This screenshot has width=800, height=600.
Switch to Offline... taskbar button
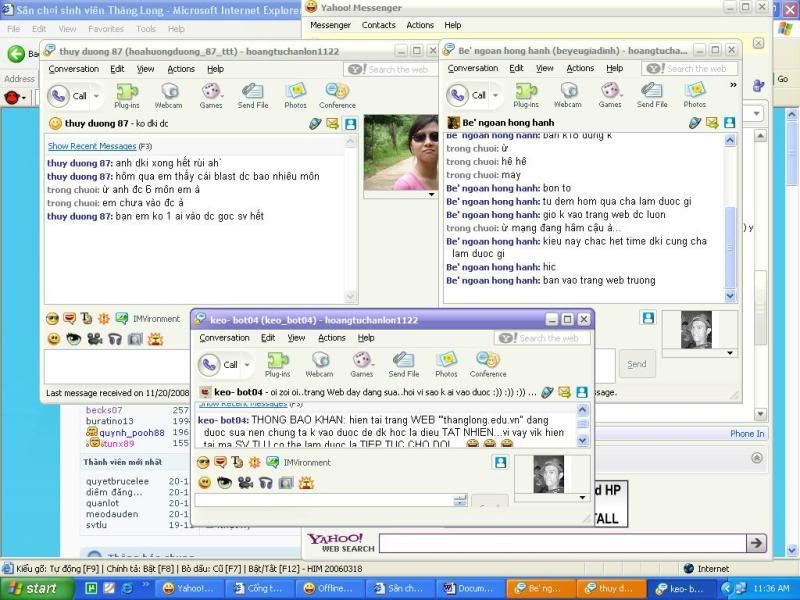331,589
